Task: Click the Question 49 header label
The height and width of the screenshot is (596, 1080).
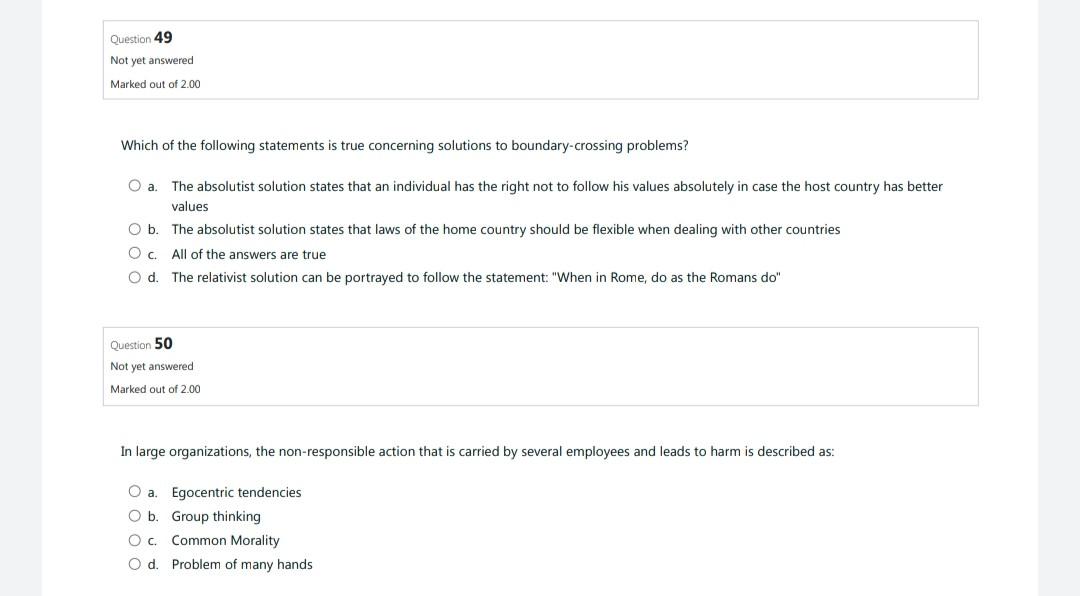Action: pos(141,38)
